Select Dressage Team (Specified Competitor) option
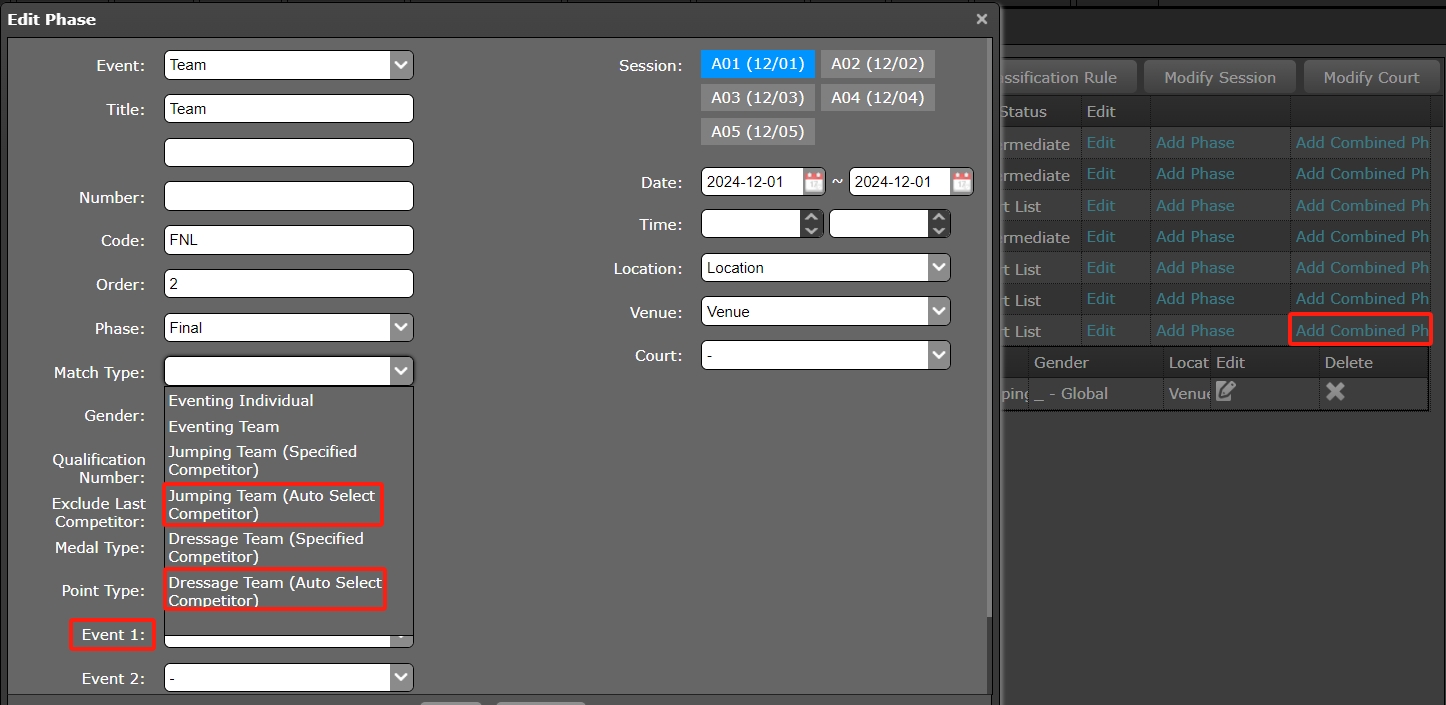 tap(266, 547)
